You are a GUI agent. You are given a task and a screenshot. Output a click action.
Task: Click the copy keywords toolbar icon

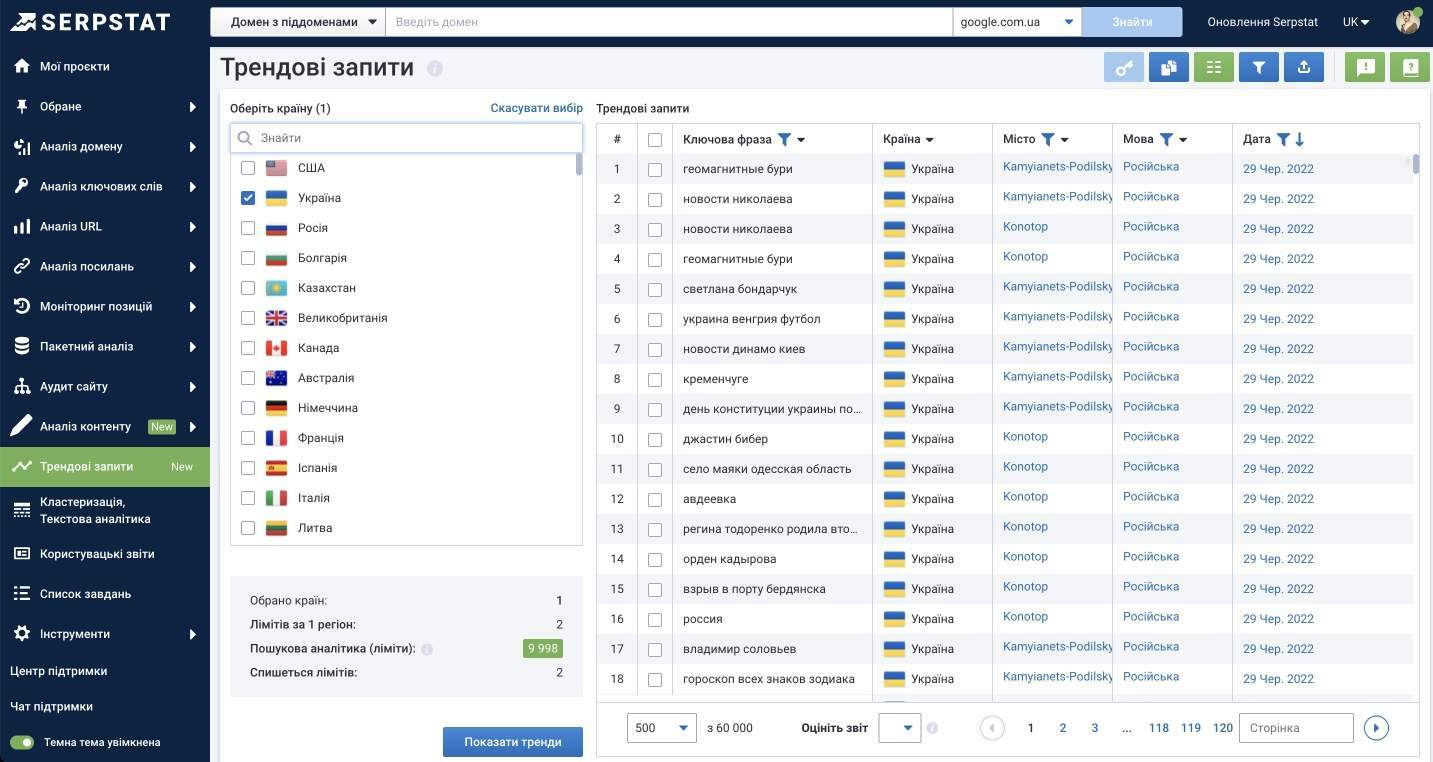coord(1169,67)
